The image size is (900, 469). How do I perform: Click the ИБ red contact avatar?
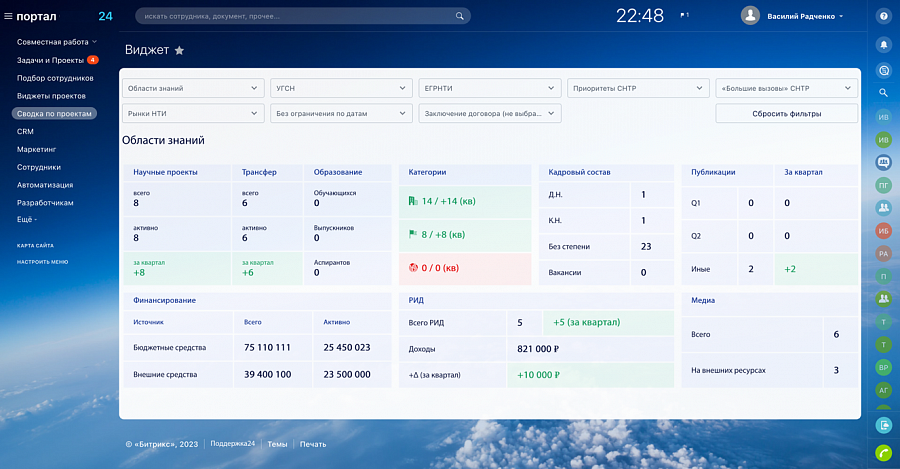[x=883, y=231]
